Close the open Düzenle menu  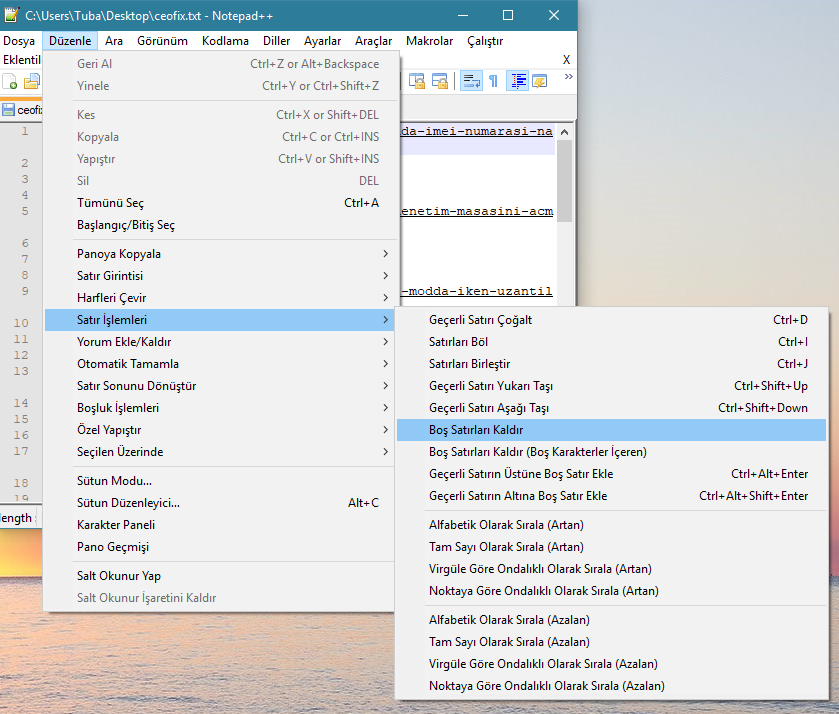pos(70,41)
